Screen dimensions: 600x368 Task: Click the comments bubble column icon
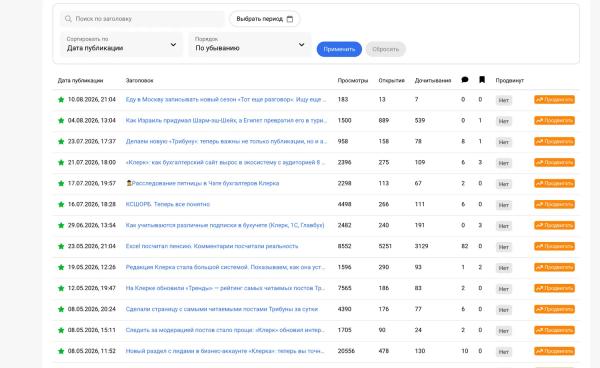click(465, 80)
